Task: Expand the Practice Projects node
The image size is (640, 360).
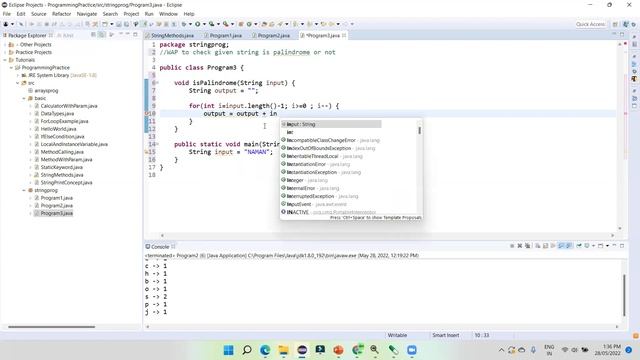Action: [x=5, y=52]
